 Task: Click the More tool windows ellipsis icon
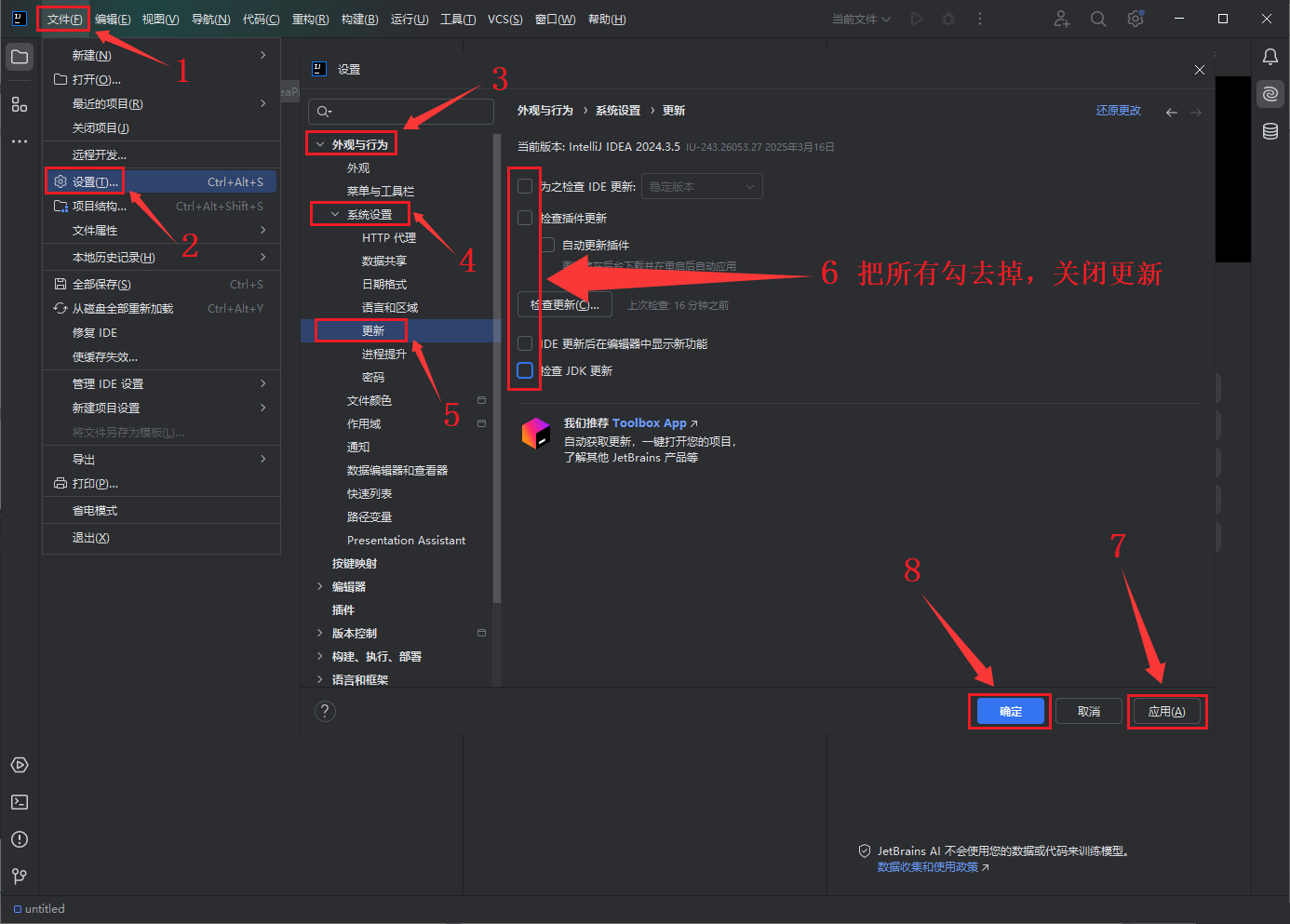[x=20, y=141]
